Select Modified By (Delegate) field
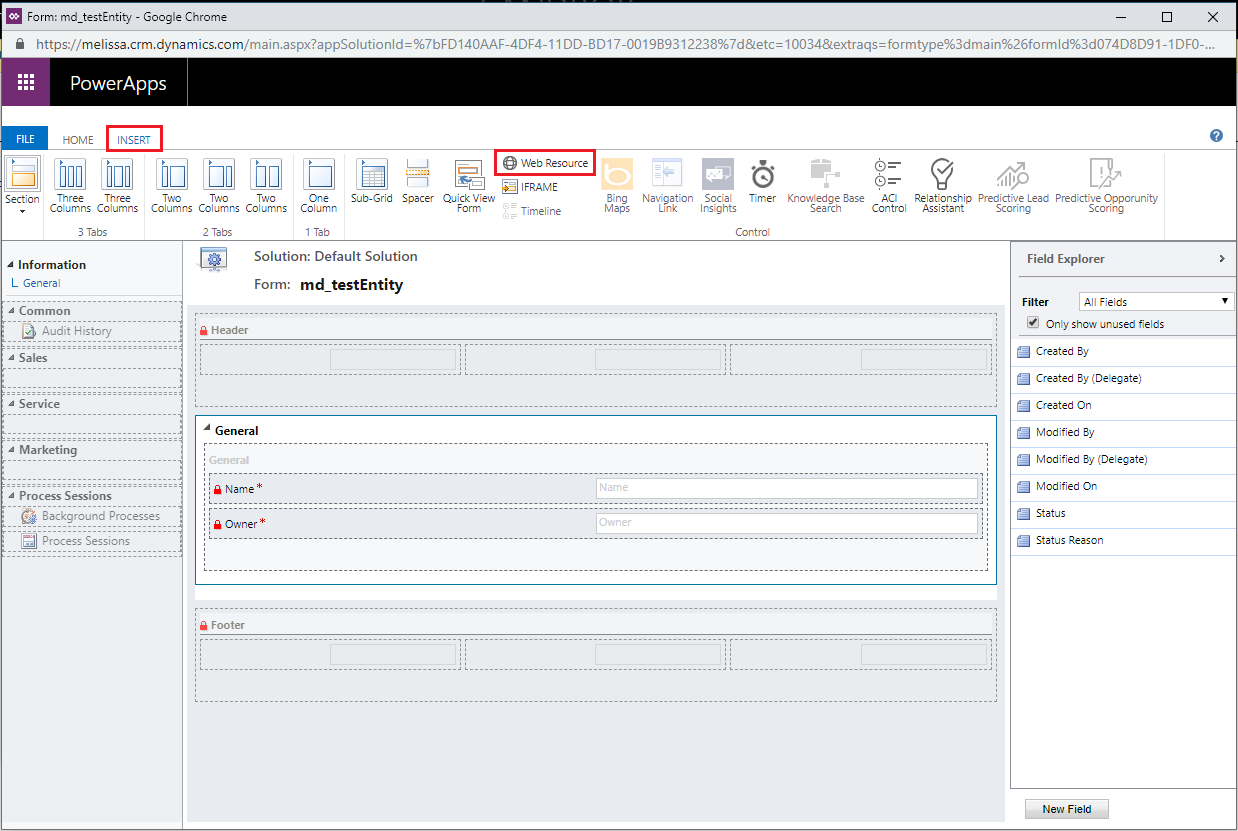The image size is (1238, 831). tap(1124, 460)
